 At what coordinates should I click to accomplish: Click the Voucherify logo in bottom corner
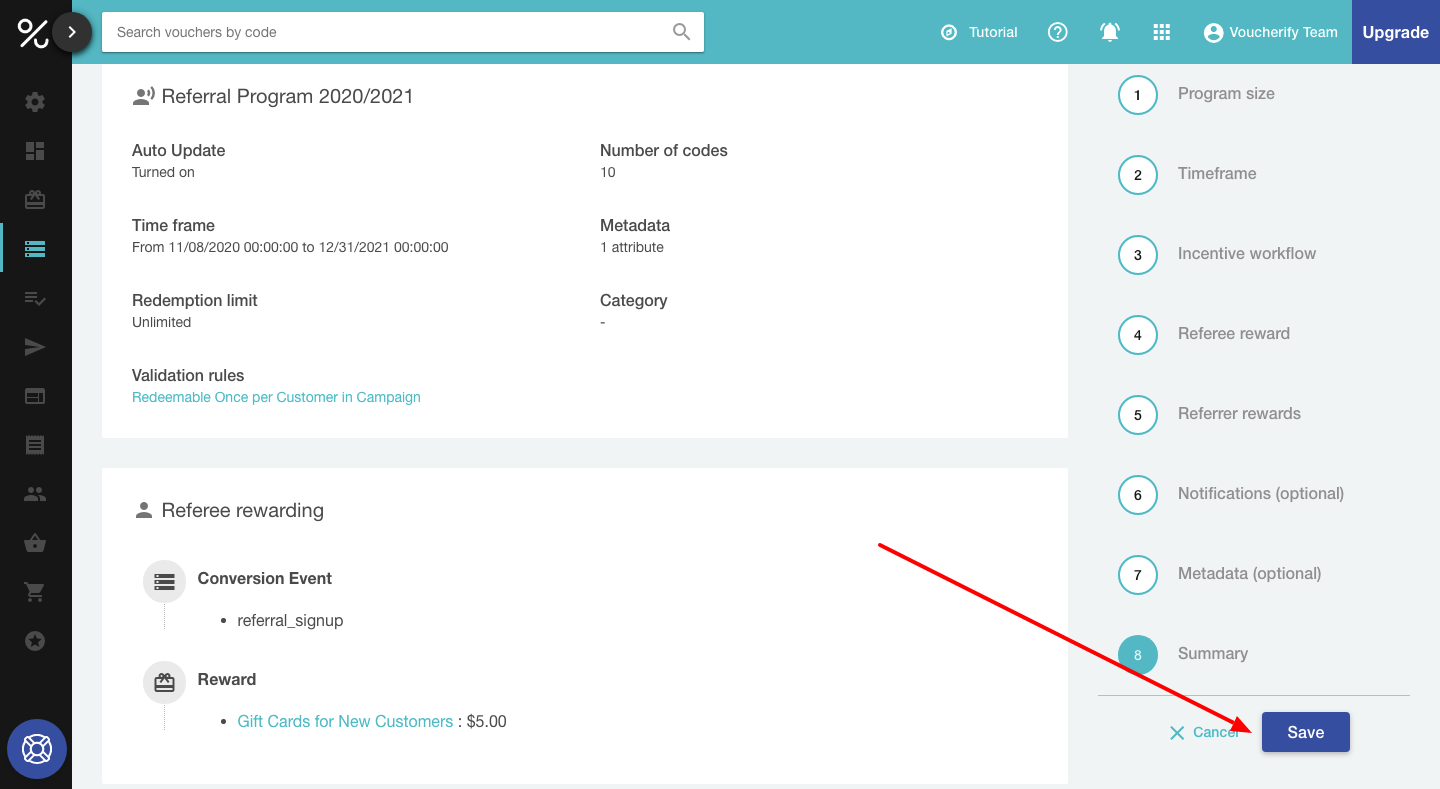coord(36,748)
